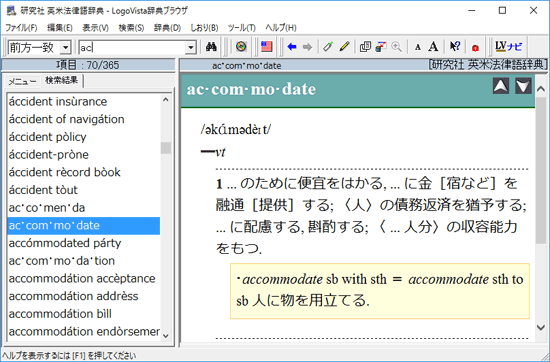
Task: Click the copy pages icon
Action: click(365, 47)
